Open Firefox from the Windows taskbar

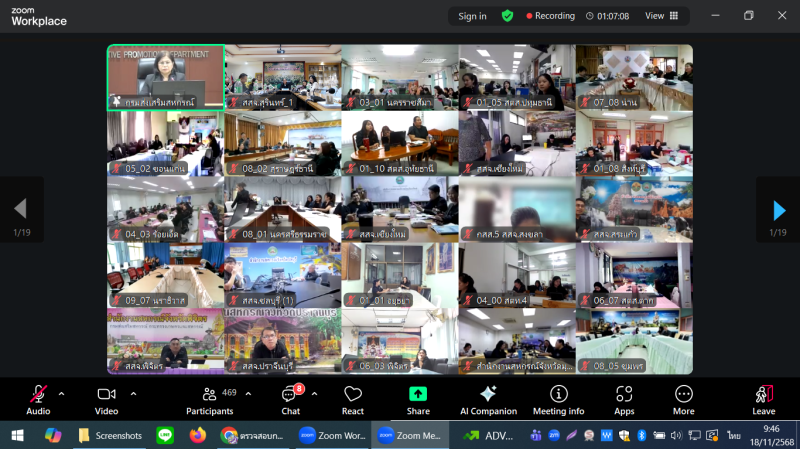coord(197,435)
